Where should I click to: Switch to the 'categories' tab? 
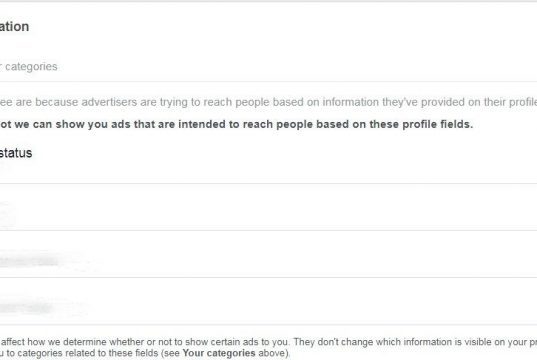[x=29, y=66]
